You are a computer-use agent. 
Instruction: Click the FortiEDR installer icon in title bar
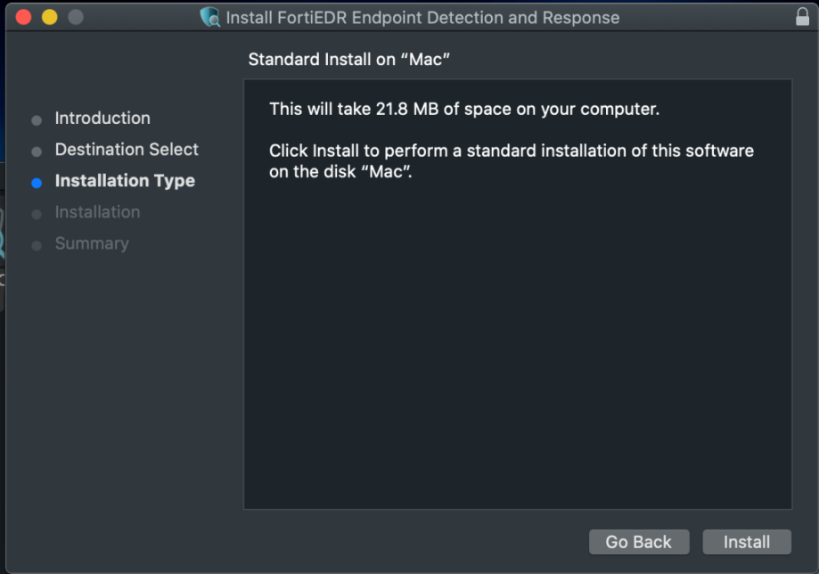210,18
